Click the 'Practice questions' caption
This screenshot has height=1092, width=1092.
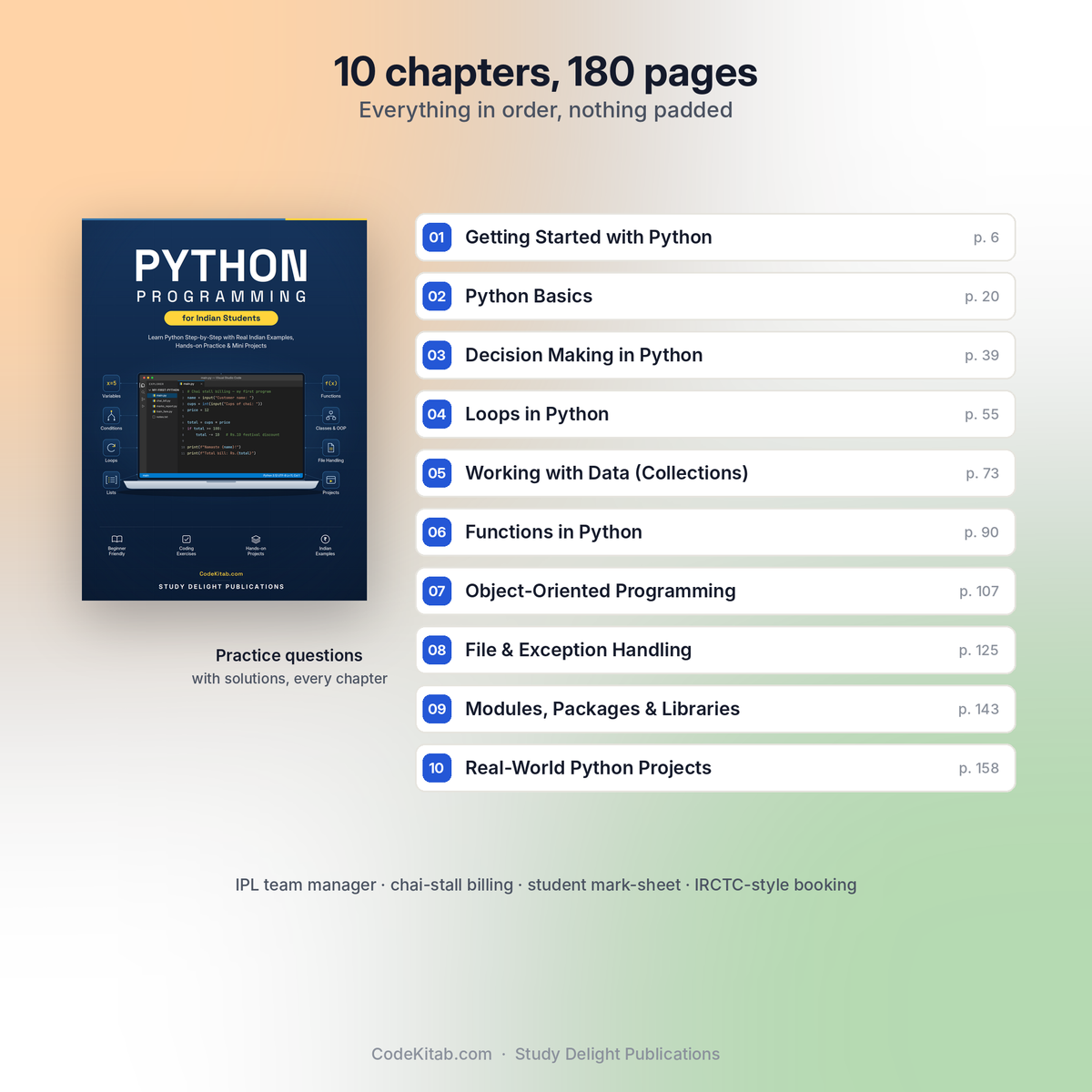click(289, 655)
